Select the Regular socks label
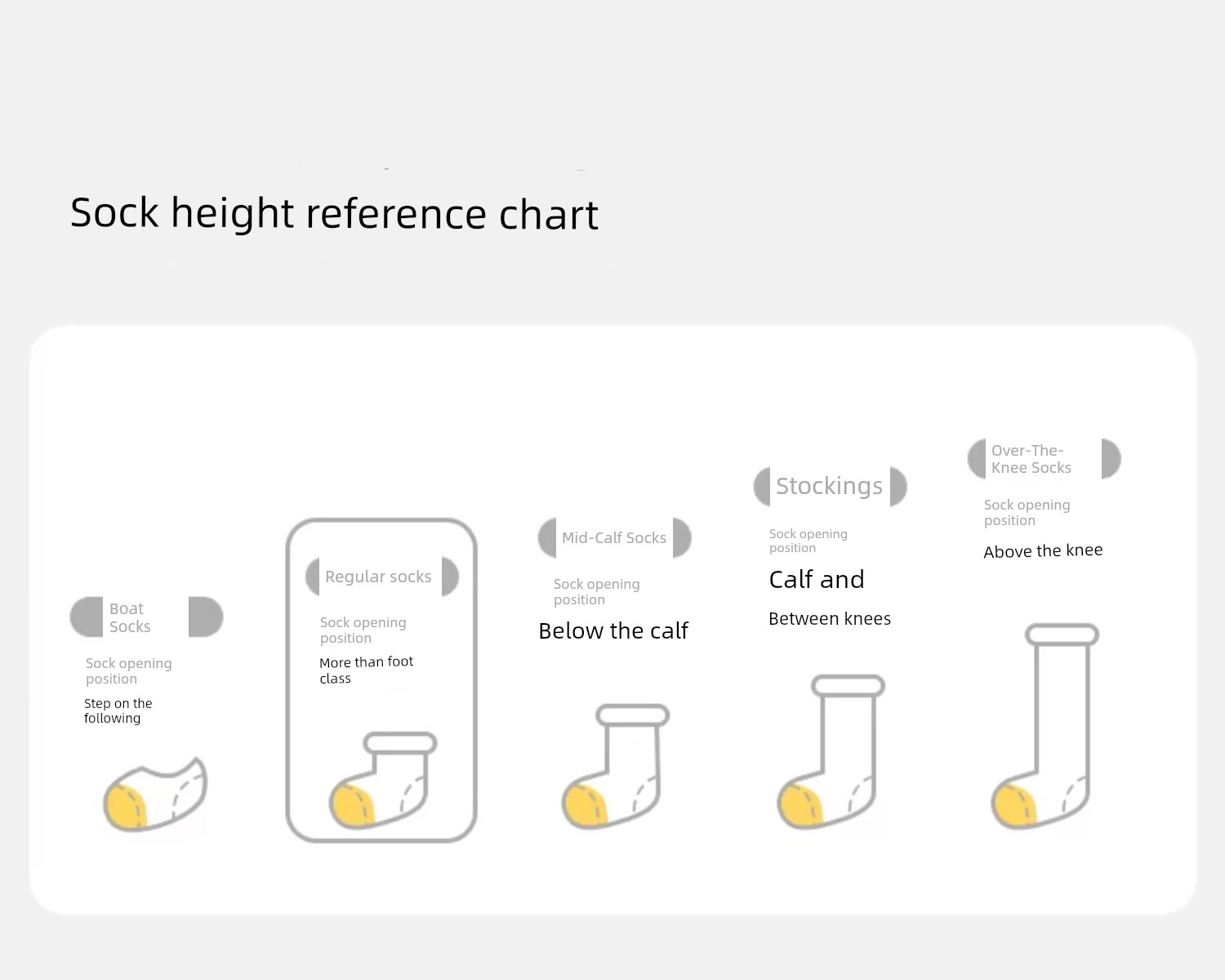1225x980 pixels. [x=378, y=577]
